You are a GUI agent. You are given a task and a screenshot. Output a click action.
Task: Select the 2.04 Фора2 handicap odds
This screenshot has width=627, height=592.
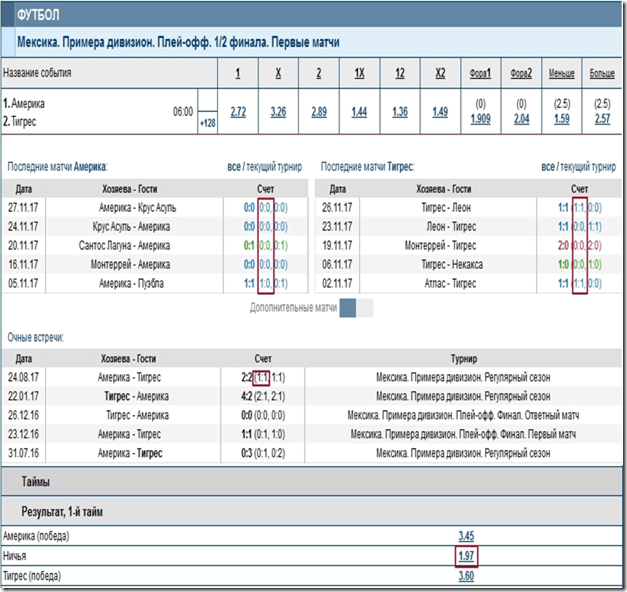521,119
